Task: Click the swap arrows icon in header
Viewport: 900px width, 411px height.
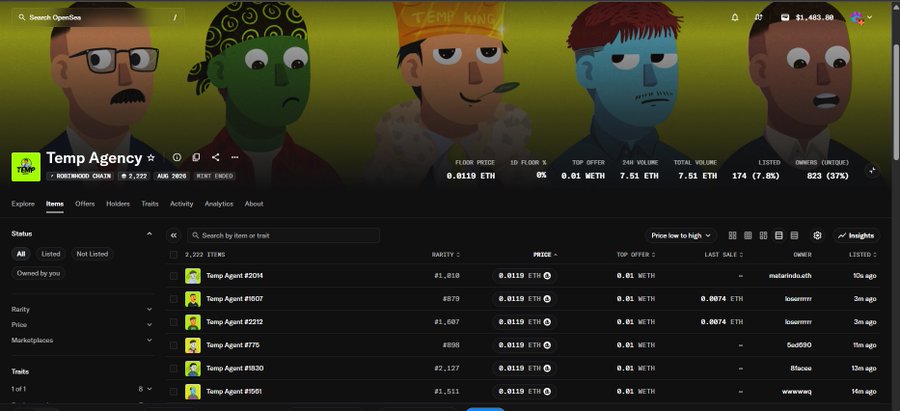Action: pos(758,18)
